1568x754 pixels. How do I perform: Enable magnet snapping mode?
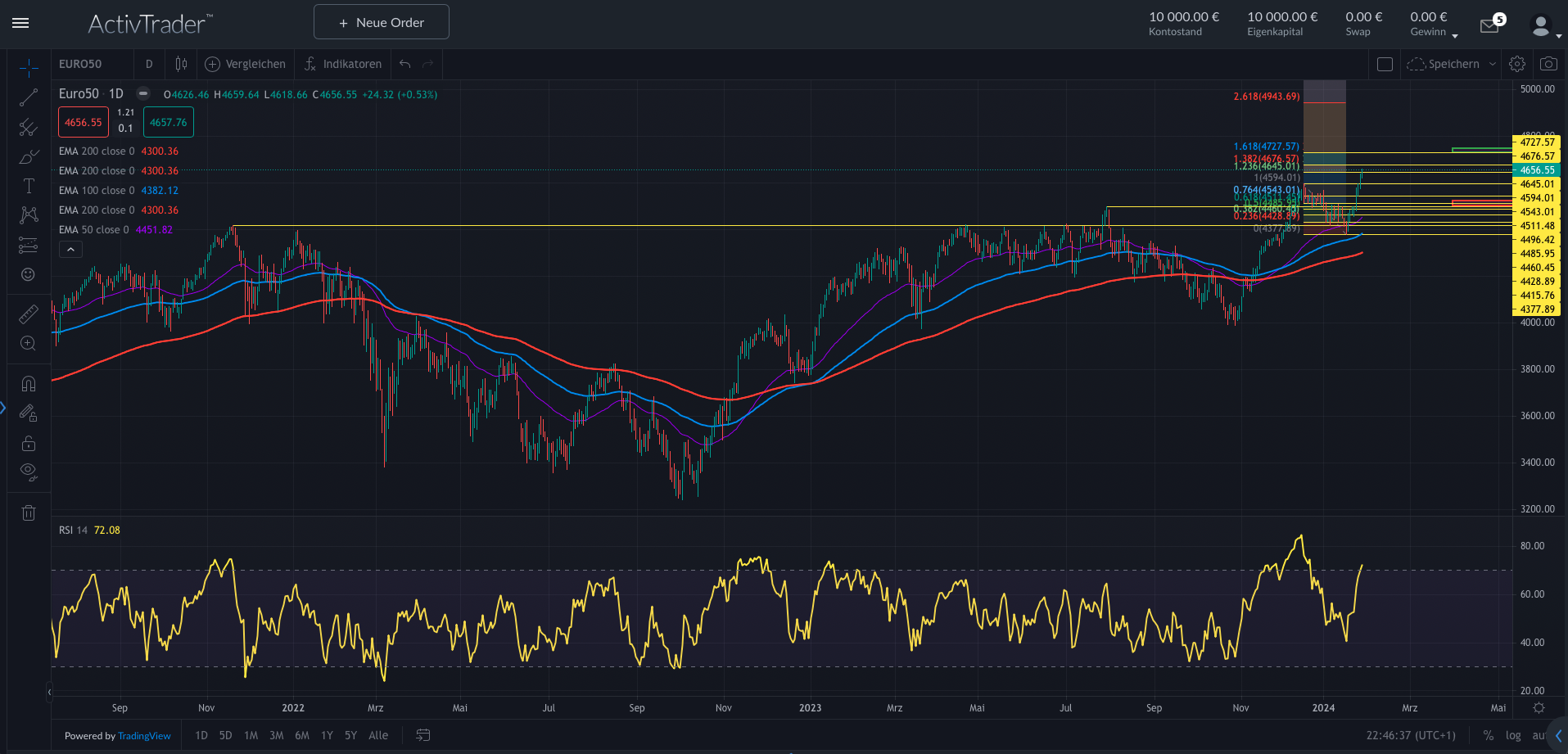coord(28,383)
